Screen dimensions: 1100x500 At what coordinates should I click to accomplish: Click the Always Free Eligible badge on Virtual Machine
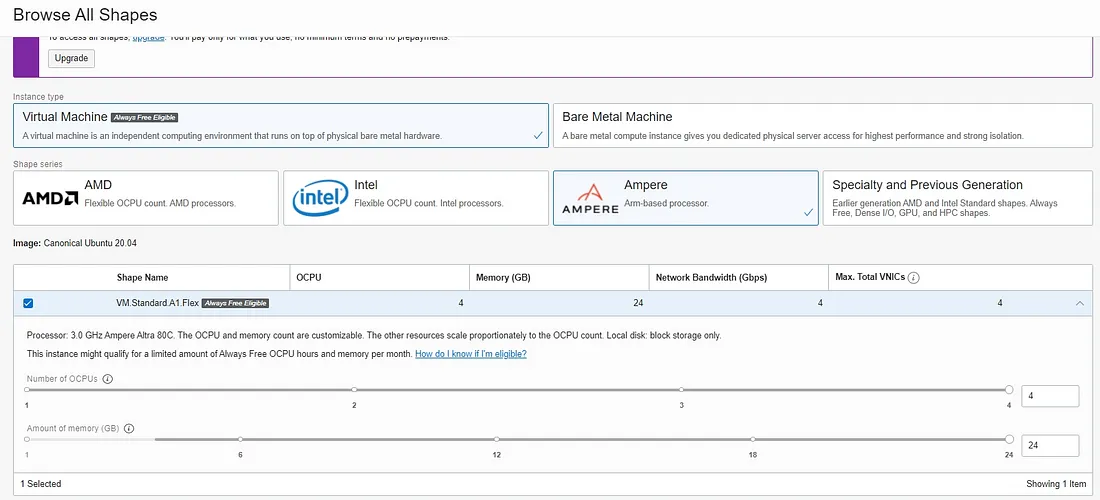(x=144, y=117)
